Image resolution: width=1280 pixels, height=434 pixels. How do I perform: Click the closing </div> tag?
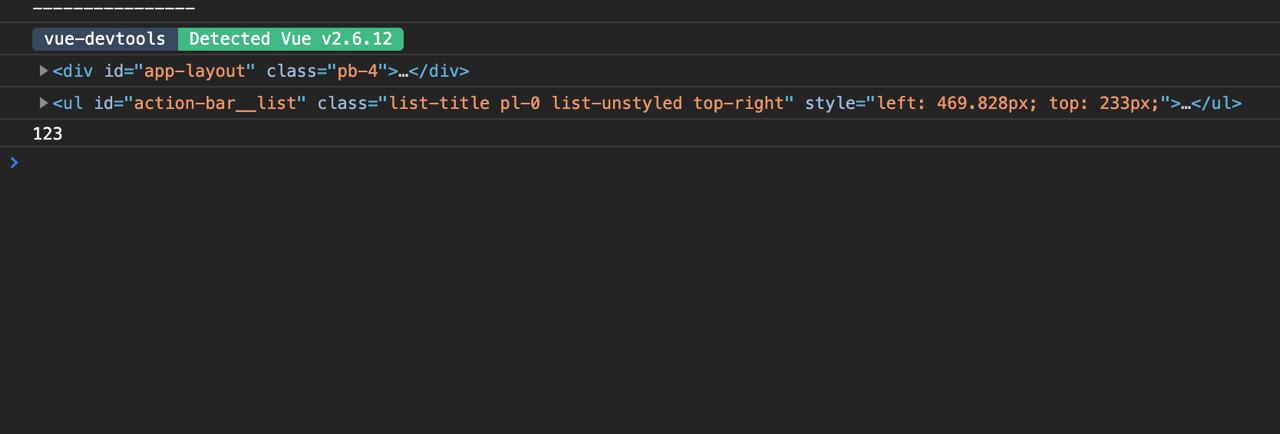[x=439, y=71]
